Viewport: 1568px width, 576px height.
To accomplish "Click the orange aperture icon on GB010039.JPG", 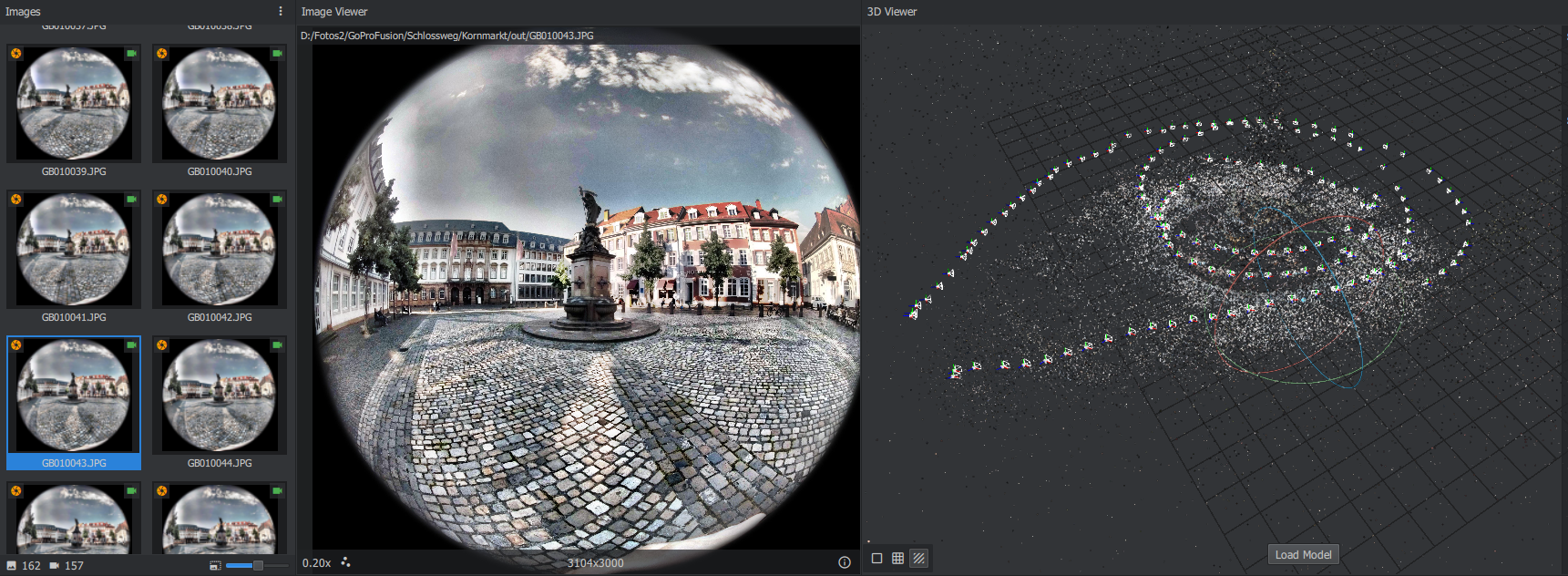I will 16,54.
